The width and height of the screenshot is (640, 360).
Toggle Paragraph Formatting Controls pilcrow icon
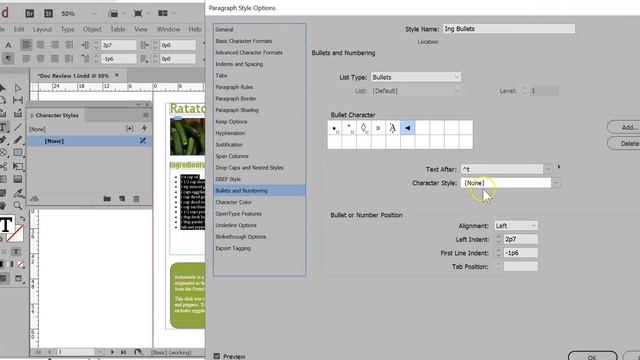pos(8,59)
